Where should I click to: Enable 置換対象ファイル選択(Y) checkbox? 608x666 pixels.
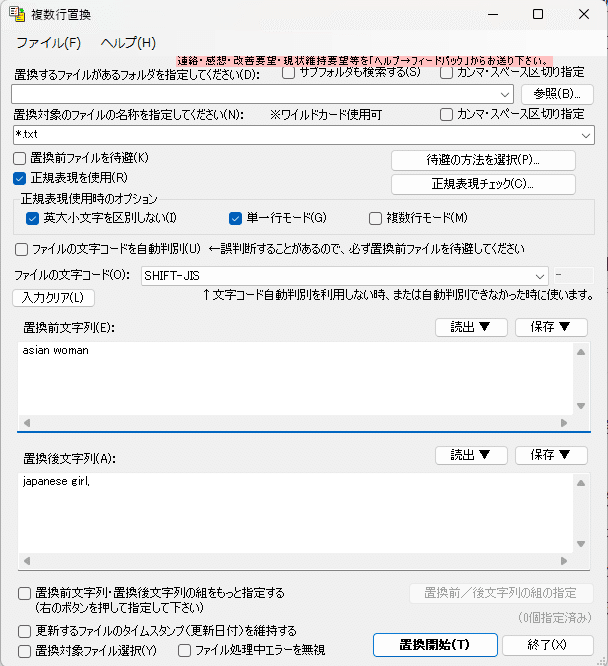coord(24,651)
